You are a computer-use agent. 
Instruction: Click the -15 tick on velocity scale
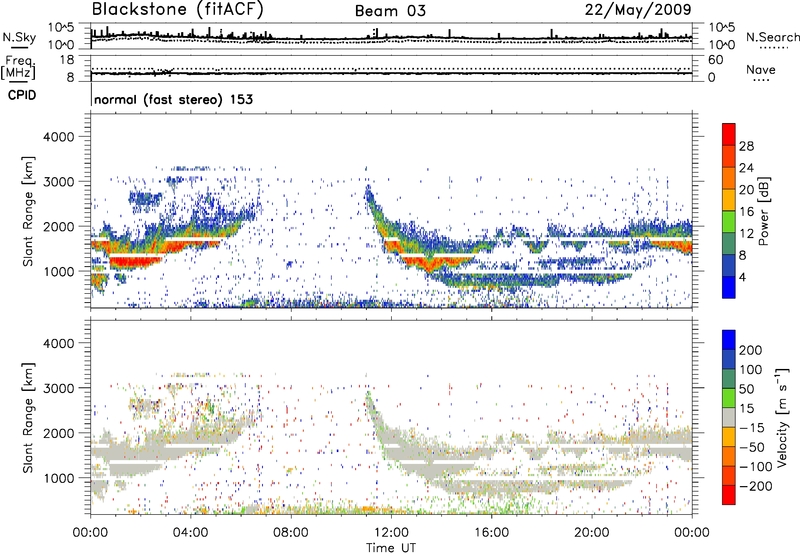751,428
